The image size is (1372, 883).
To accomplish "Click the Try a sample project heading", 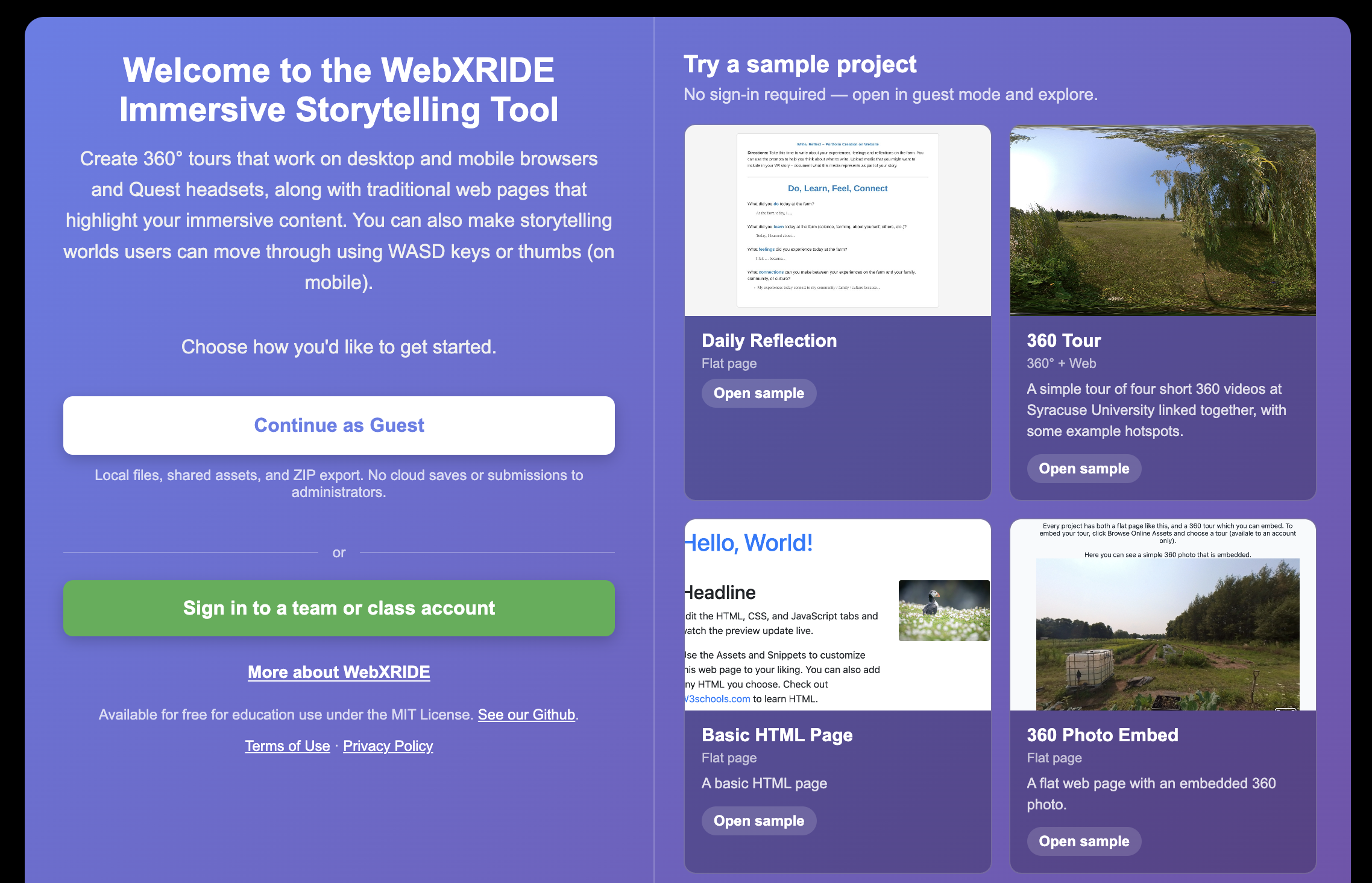I will tap(800, 65).
